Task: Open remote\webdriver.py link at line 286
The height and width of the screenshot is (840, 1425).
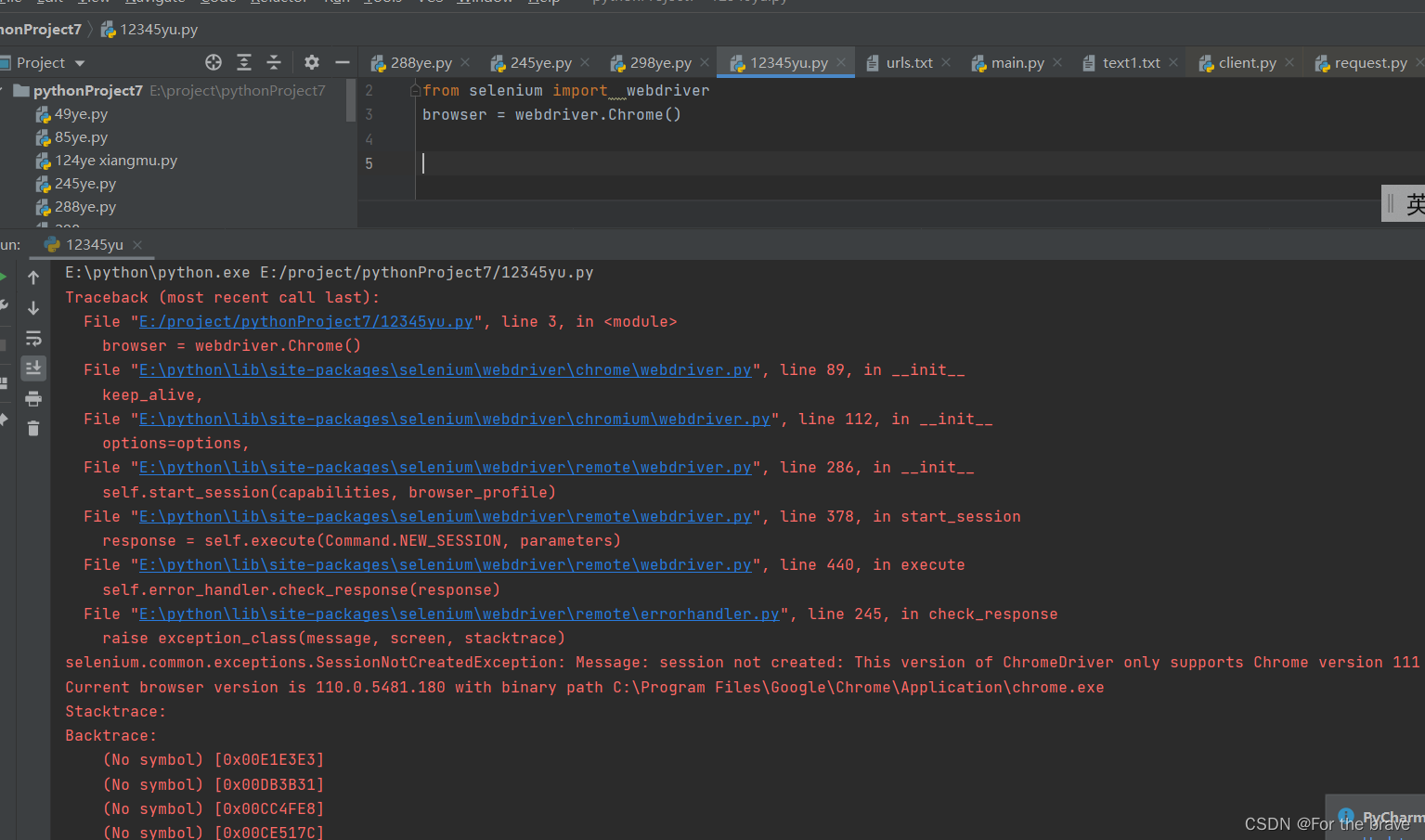Action: tap(446, 467)
